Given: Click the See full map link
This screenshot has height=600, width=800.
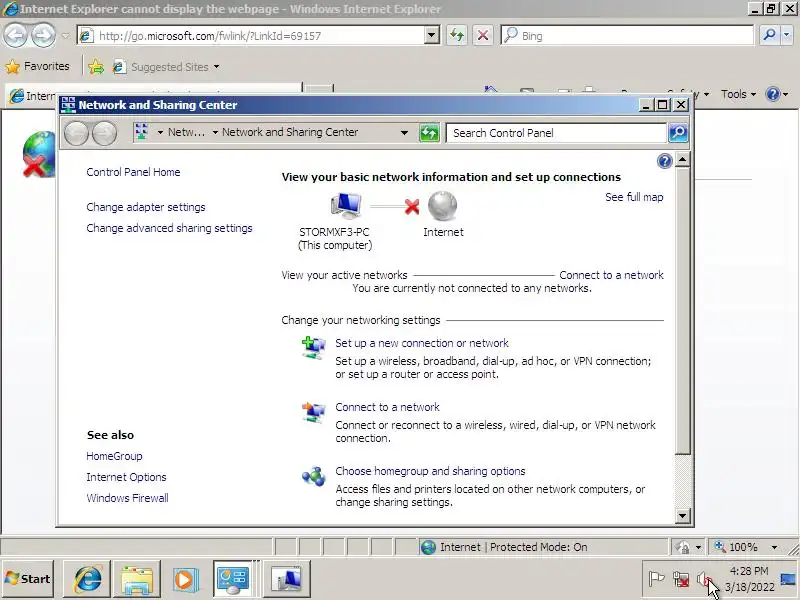Looking at the screenshot, I should (634, 197).
